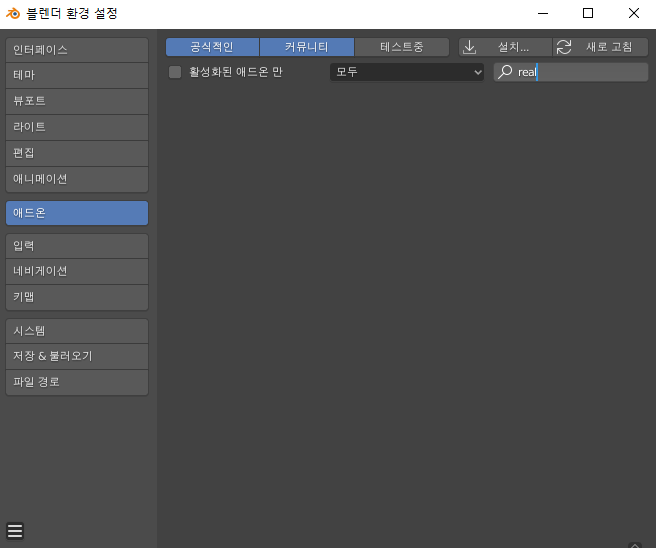Toggle the 테스트중 filter
Image resolution: width=656 pixels, height=548 pixels.
click(x=402, y=47)
